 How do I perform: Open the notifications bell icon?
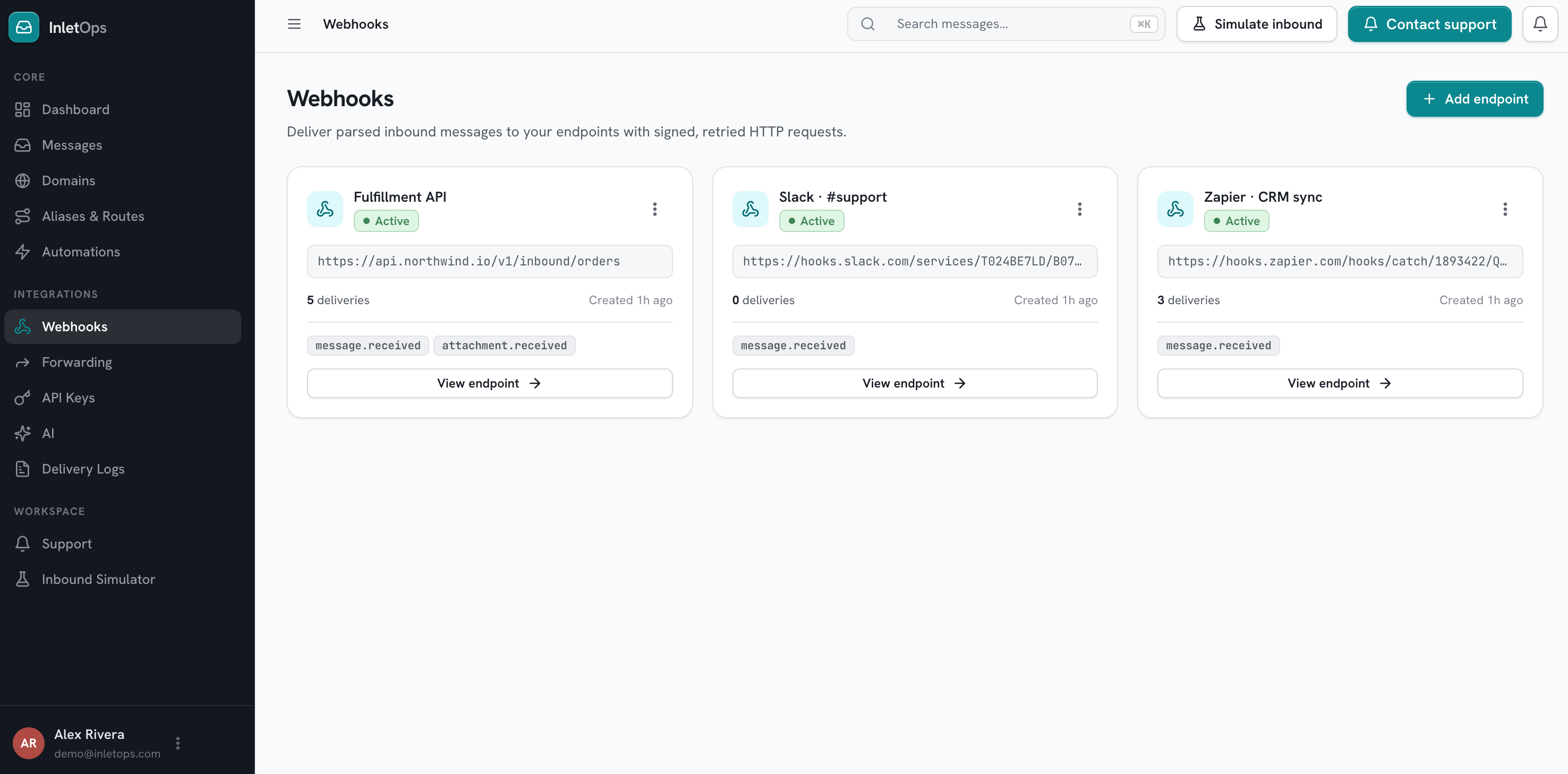[1540, 24]
